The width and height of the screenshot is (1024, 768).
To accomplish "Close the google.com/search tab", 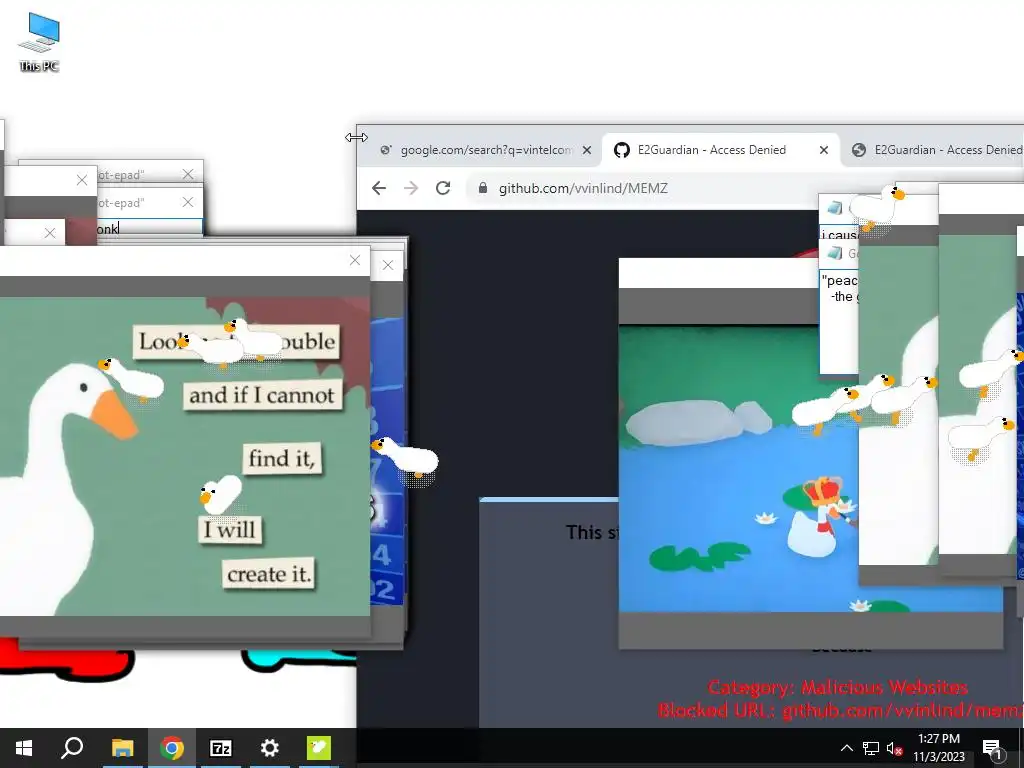I will point(586,150).
